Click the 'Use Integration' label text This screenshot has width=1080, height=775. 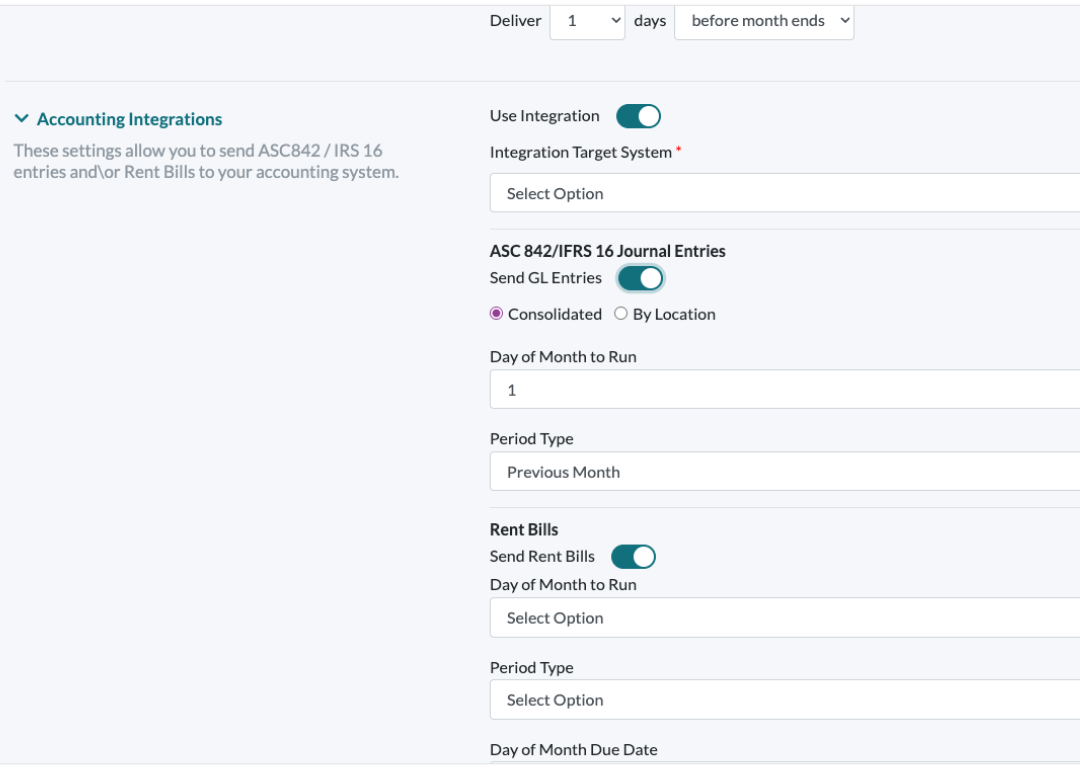pyautogui.click(x=544, y=116)
